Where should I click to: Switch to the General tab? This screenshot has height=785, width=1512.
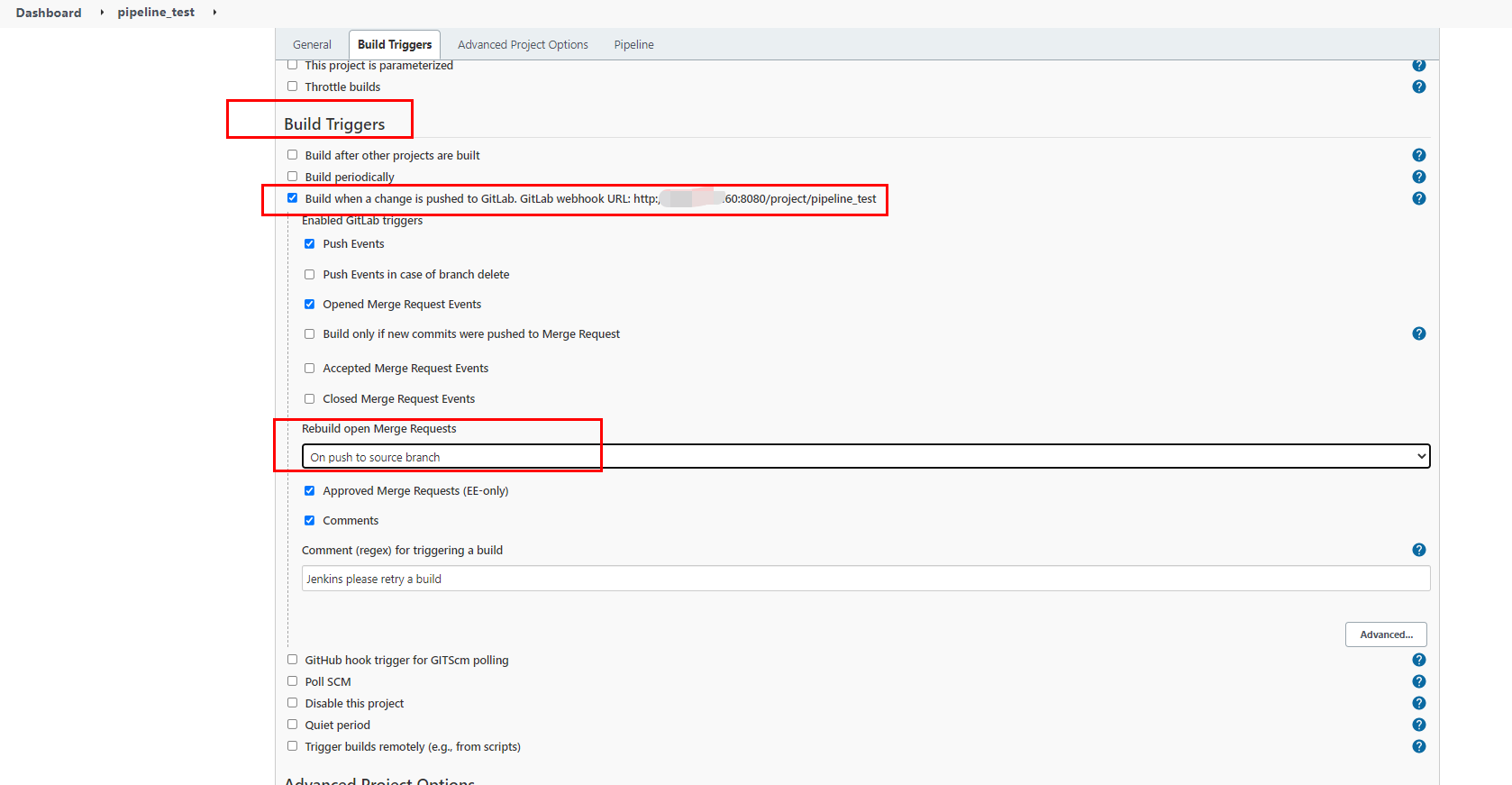pyautogui.click(x=312, y=44)
